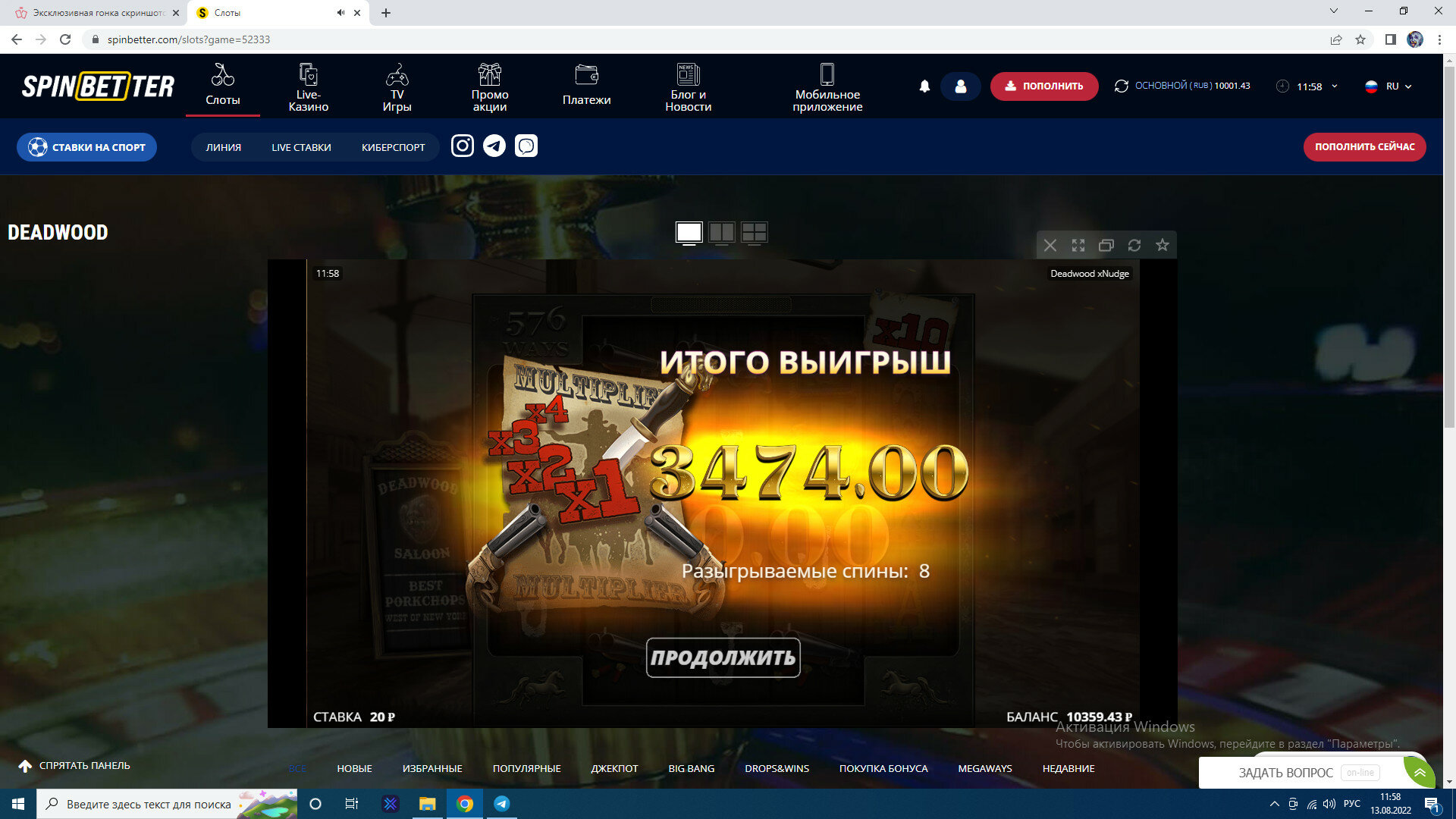Reload the game with the refresh icon
Screen dimensions: 1456x819
click(x=1134, y=245)
